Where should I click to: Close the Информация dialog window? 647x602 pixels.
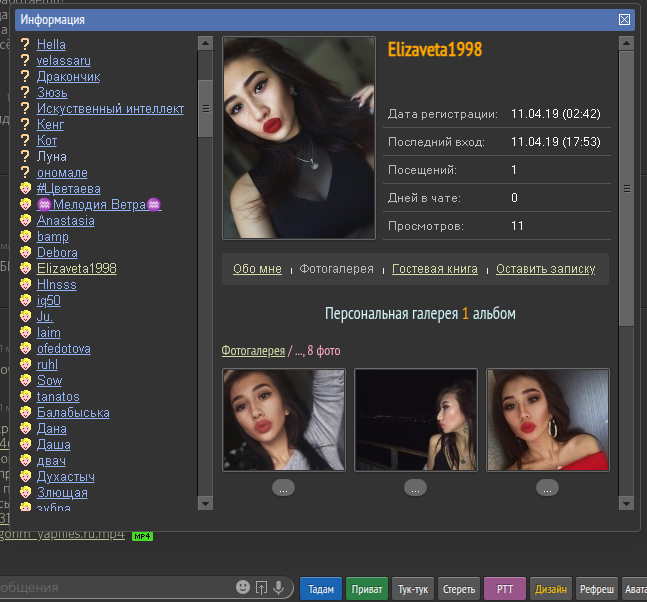(624, 20)
